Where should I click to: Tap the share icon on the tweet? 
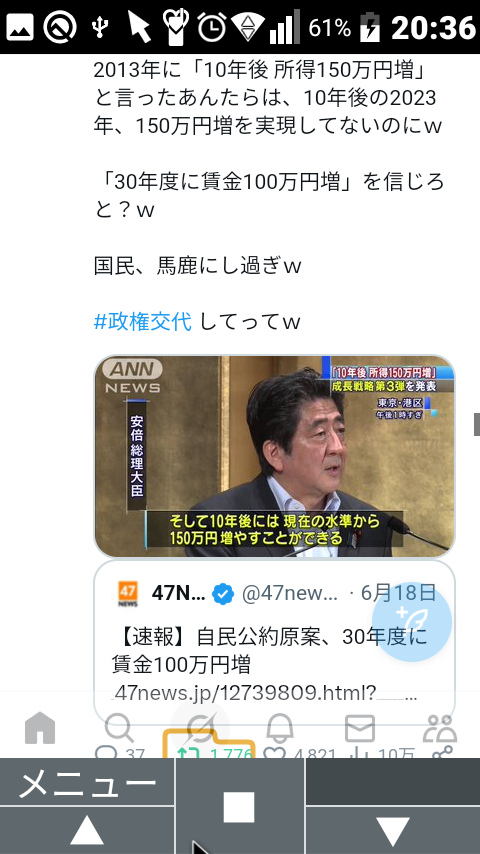click(442, 753)
